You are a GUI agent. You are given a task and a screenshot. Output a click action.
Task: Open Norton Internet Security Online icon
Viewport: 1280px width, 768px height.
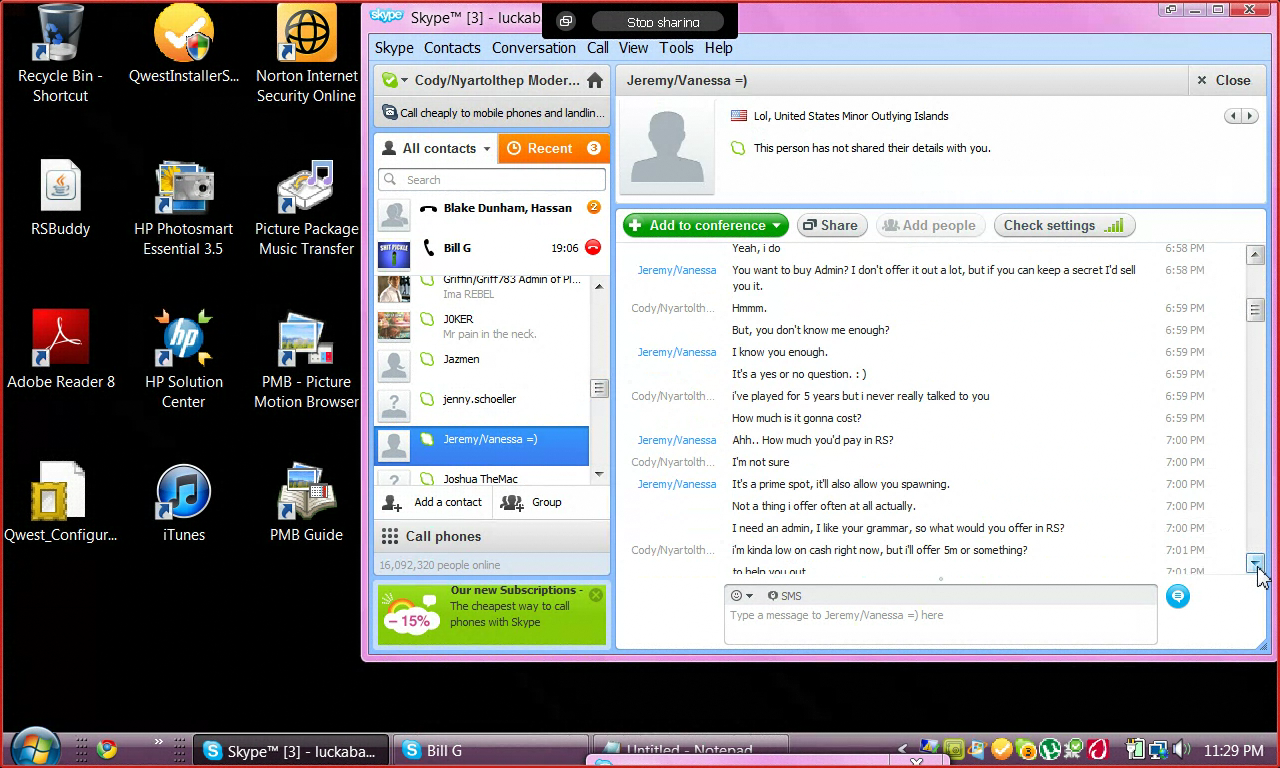pos(306,55)
